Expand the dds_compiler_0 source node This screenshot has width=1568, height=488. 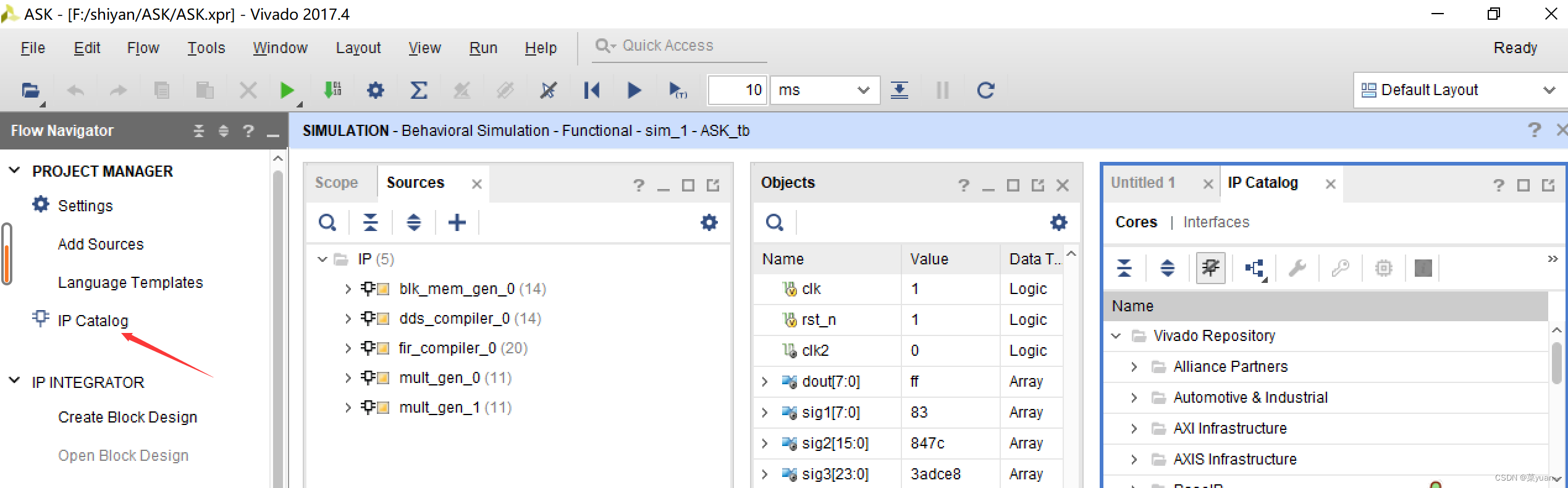[x=348, y=319]
